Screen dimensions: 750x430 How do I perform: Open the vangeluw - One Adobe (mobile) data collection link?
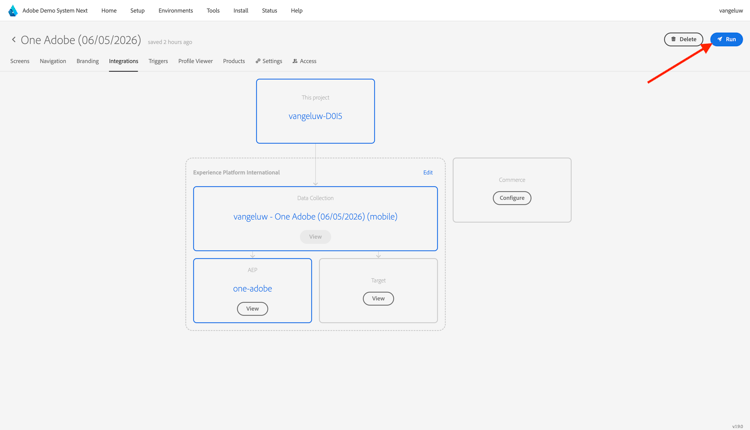pyautogui.click(x=315, y=217)
